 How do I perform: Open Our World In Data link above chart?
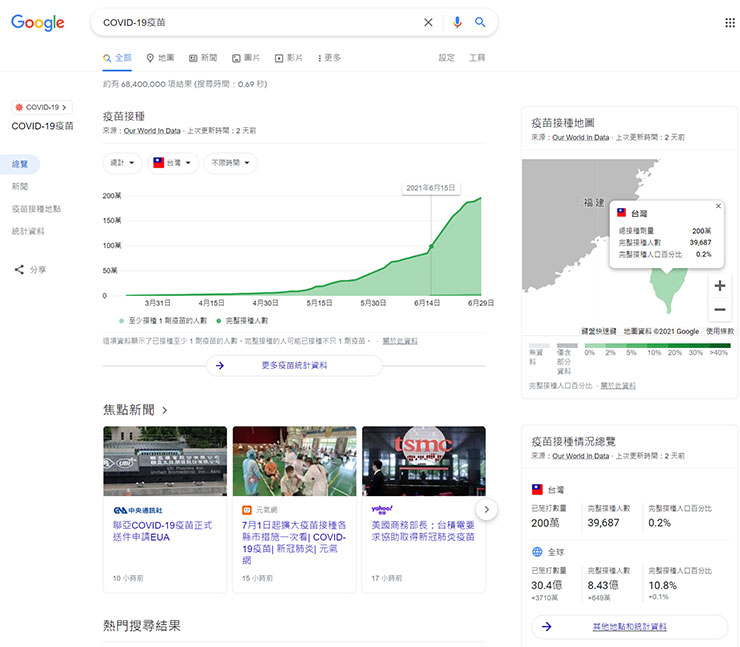tap(152, 131)
